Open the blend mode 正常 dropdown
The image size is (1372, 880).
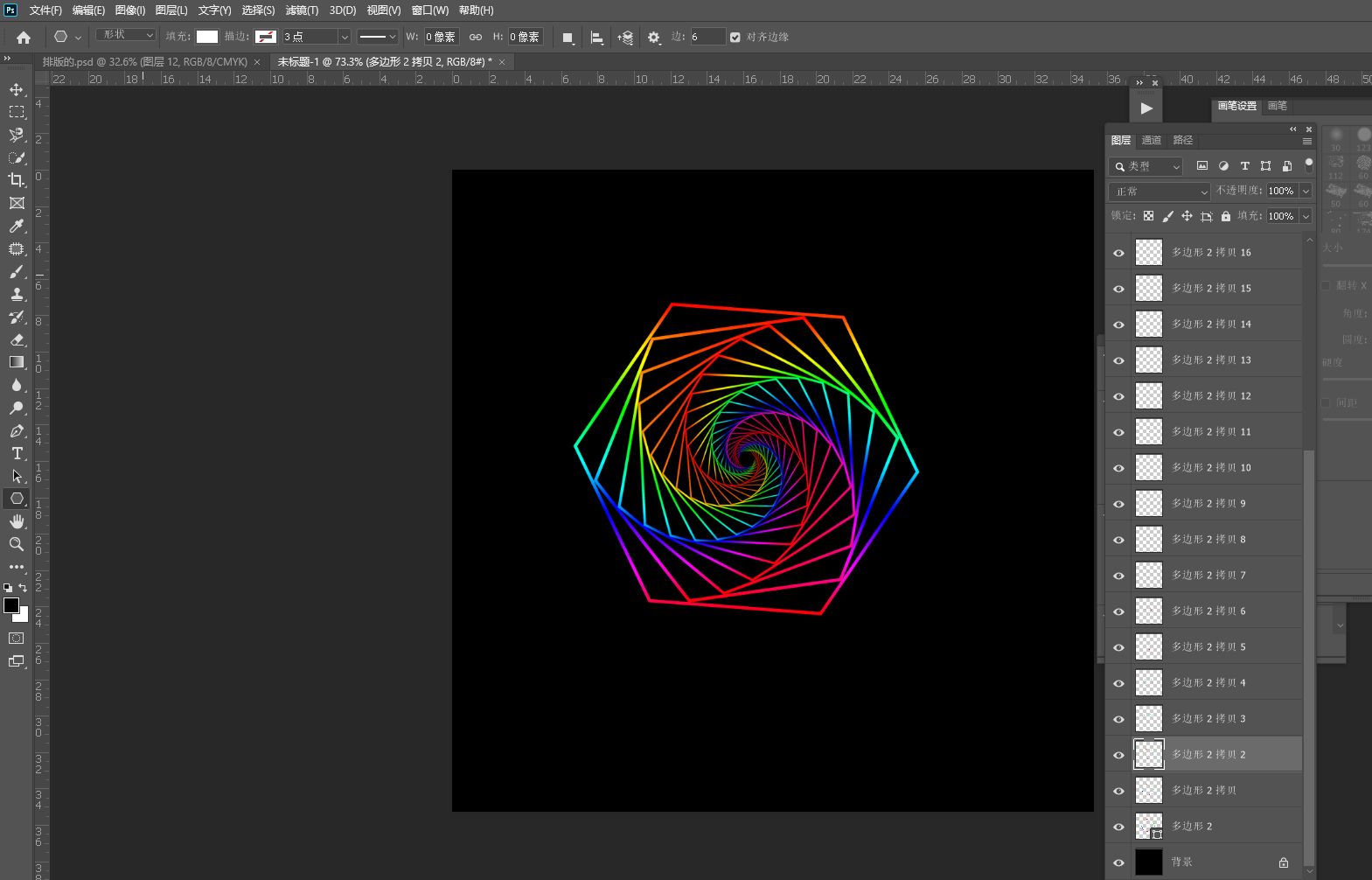(x=1160, y=191)
